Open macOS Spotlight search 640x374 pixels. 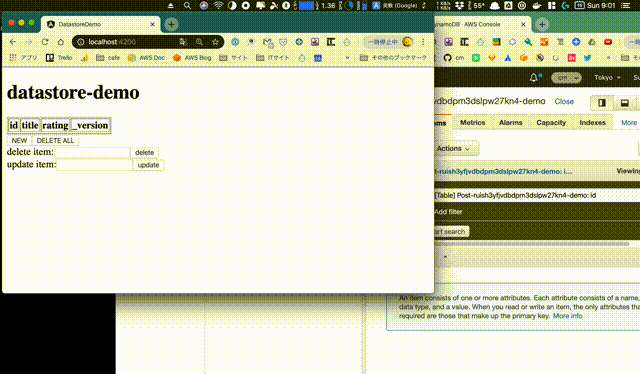187,5
